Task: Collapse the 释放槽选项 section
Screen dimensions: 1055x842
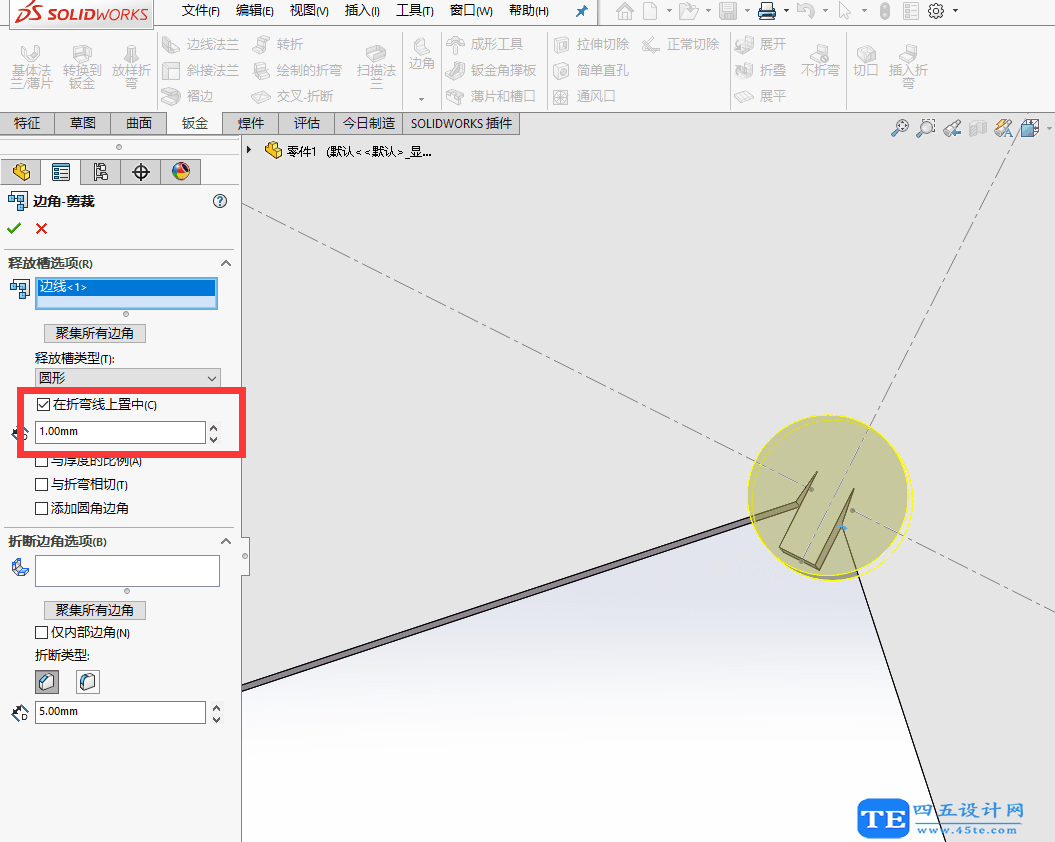Action: point(225,262)
